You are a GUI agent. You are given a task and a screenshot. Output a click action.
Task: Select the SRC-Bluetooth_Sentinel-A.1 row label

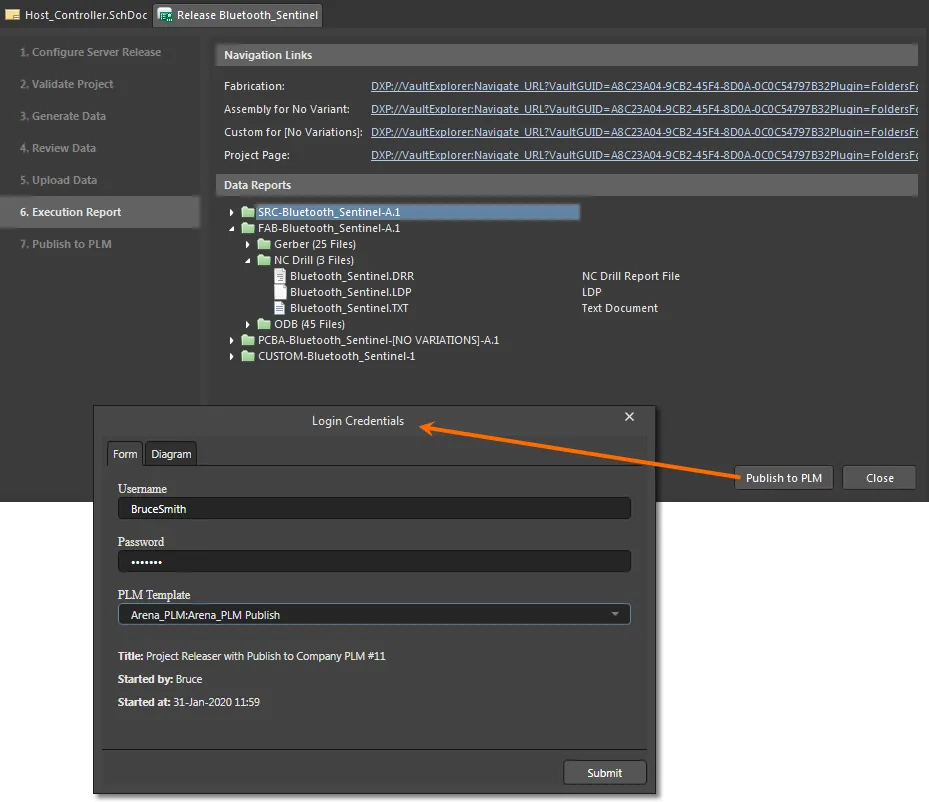coord(329,212)
